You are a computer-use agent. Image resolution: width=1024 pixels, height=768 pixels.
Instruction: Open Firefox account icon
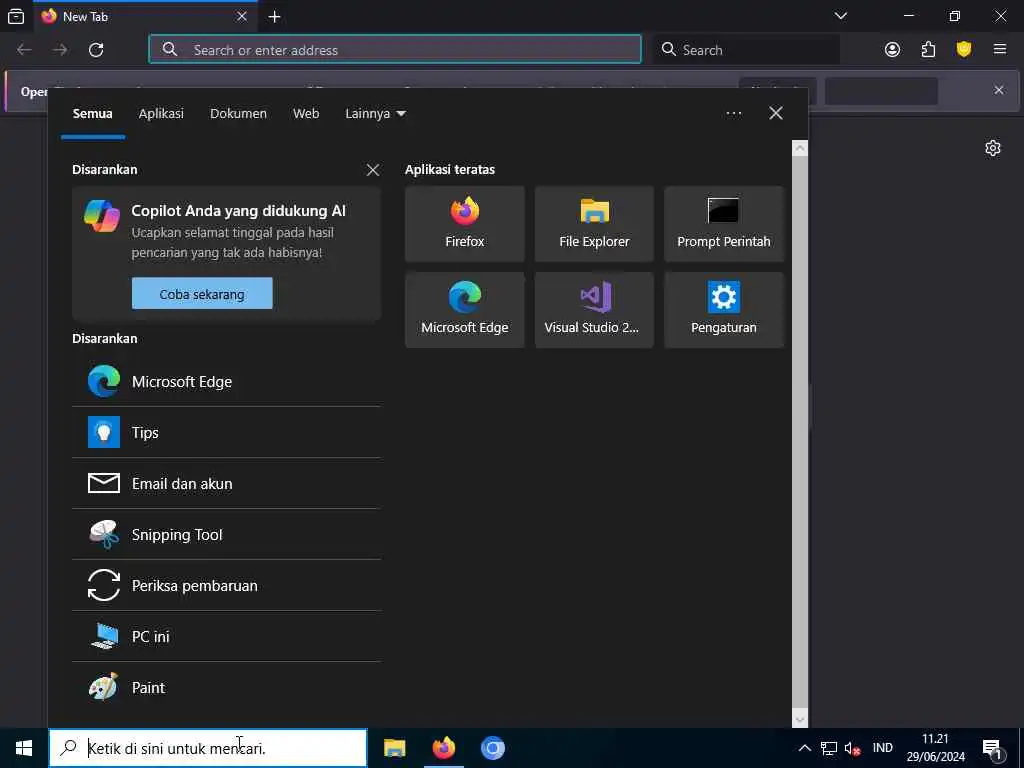892,50
